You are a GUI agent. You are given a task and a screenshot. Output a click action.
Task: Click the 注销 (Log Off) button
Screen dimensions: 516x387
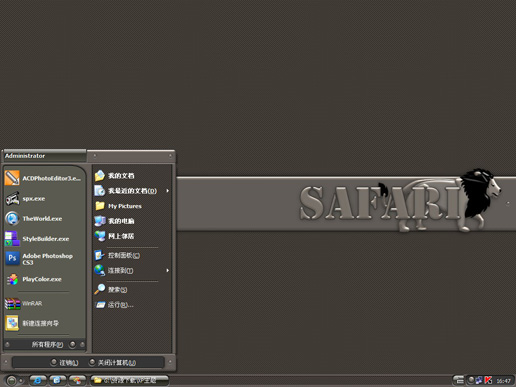point(64,362)
